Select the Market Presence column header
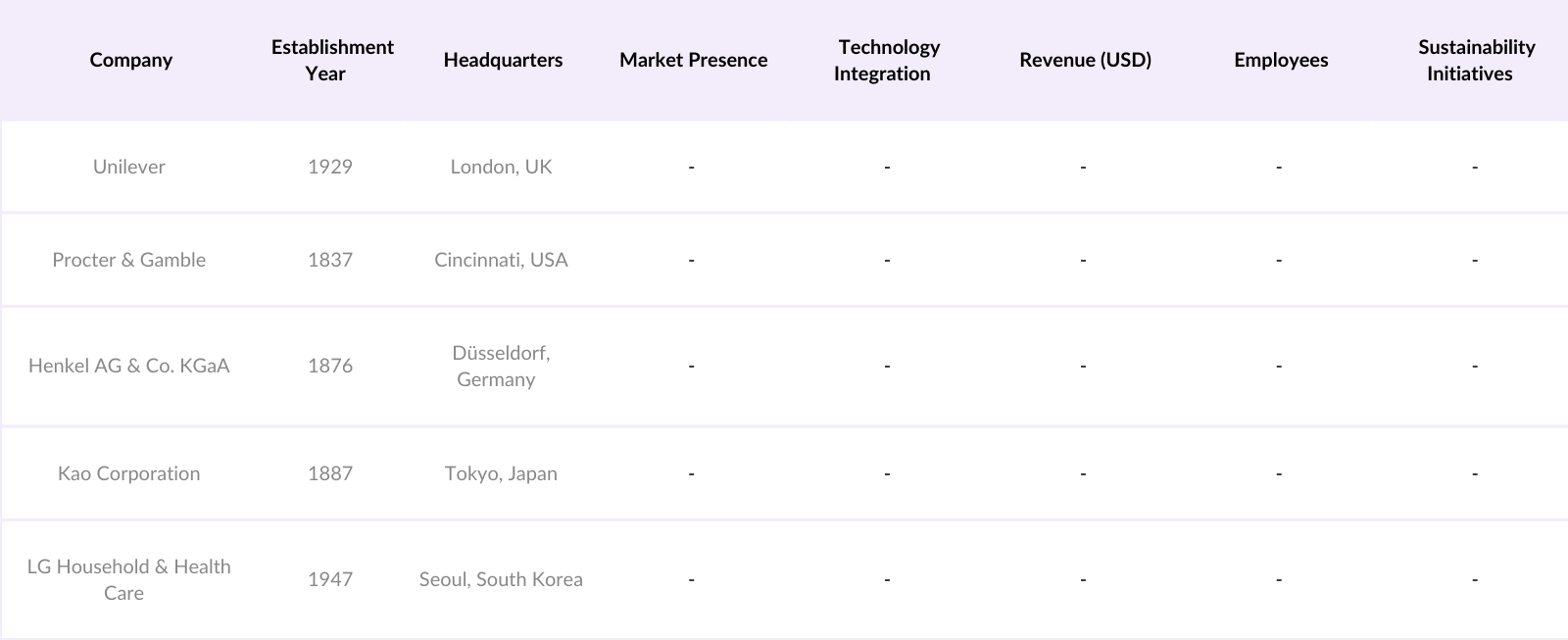Screen dimensions: 1568x640 pyautogui.click(x=693, y=60)
